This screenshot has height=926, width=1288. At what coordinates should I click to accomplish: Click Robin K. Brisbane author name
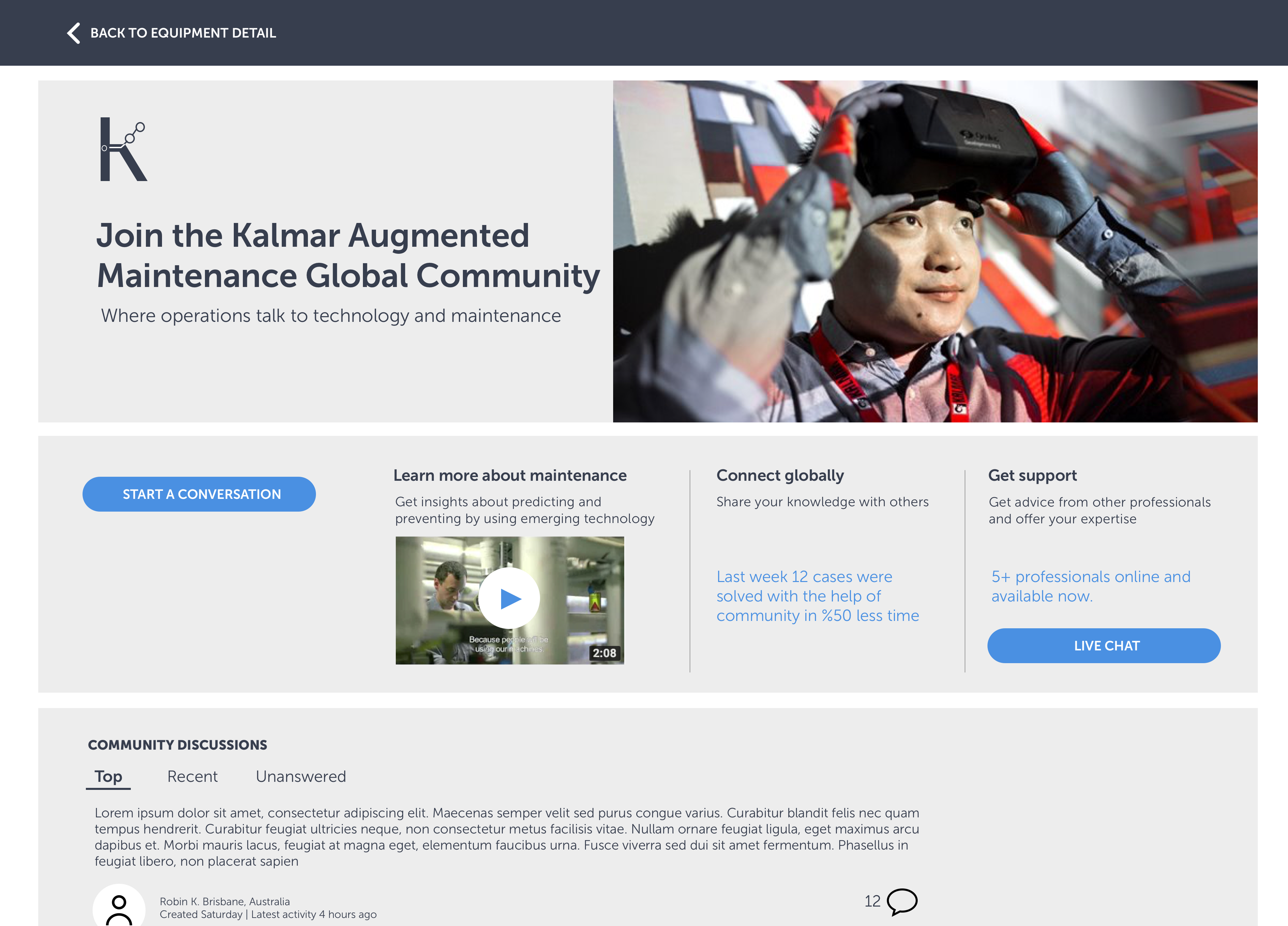224,901
